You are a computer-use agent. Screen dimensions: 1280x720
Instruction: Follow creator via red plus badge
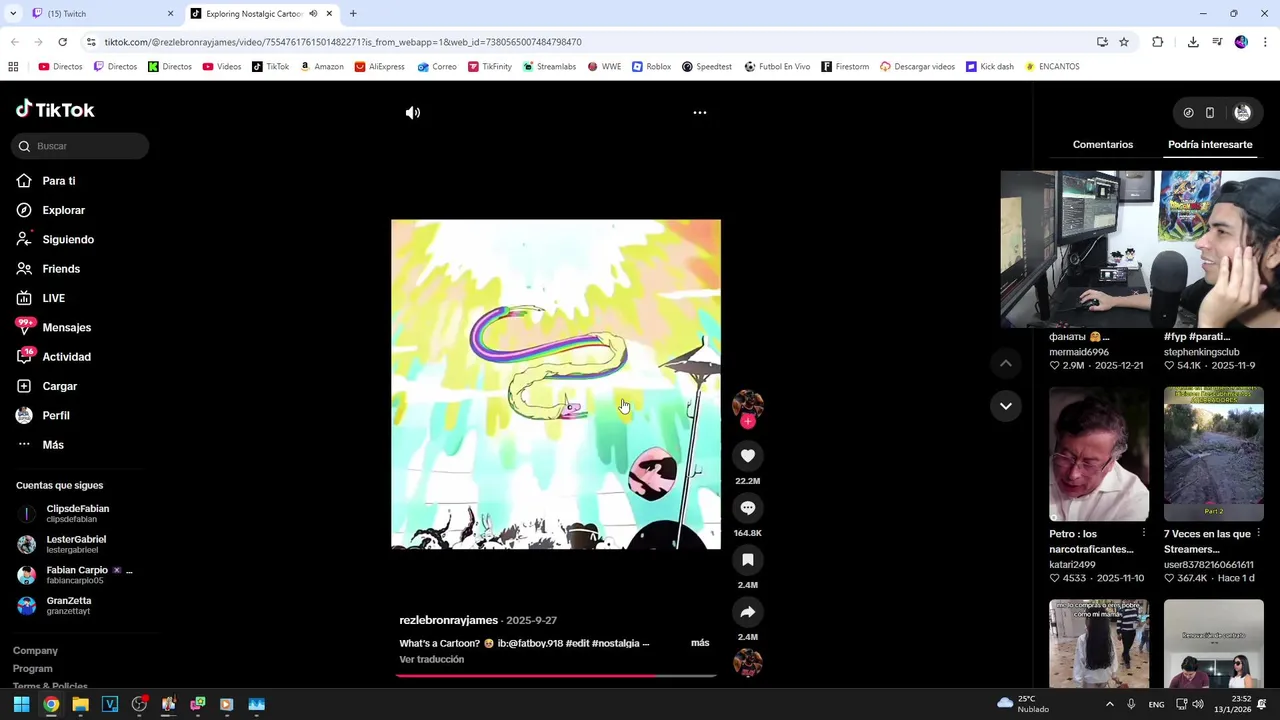click(748, 422)
